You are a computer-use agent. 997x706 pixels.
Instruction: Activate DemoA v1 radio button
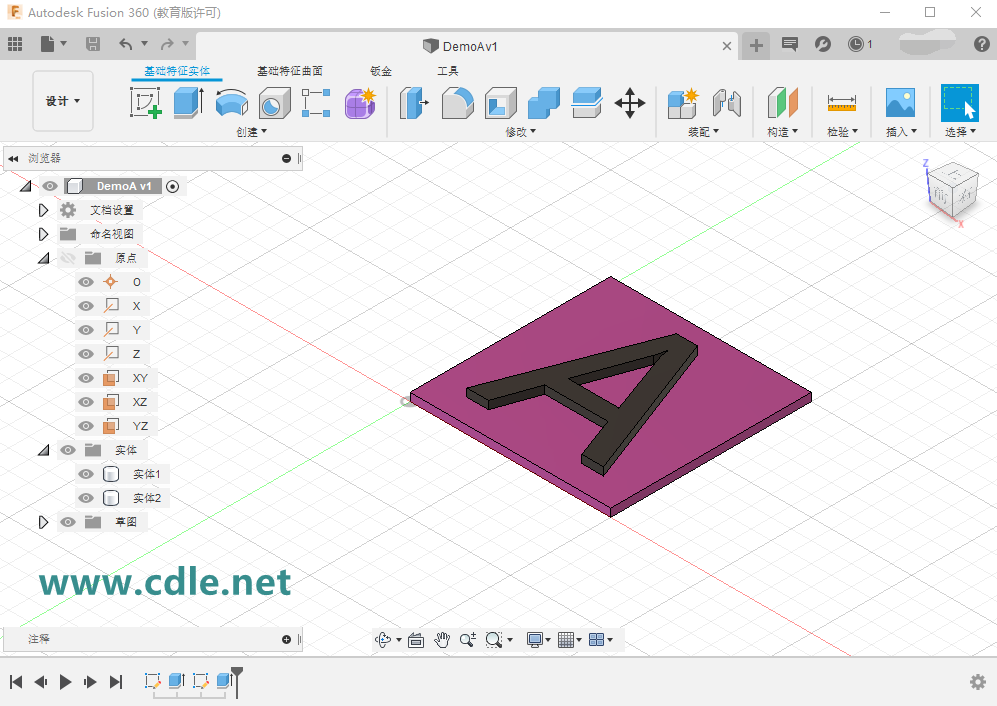pyautogui.click(x=172, y=186)
